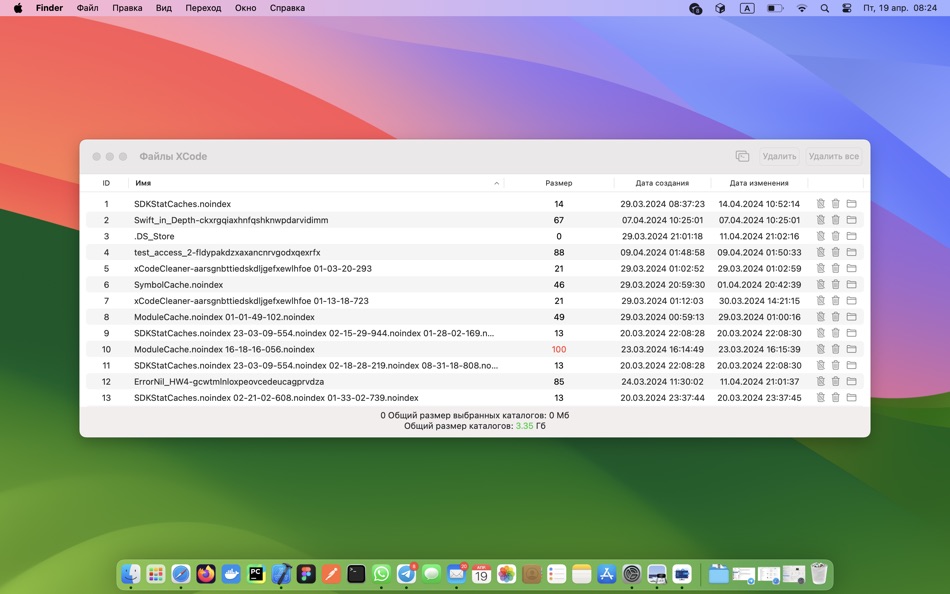Click crossed-out trash icon in row with ID 9

point(820,333)
